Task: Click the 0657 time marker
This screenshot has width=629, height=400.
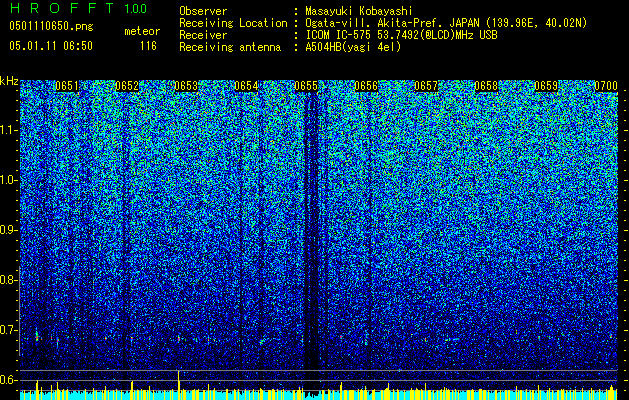Action: pyautogui.click(x=426, y=86)
